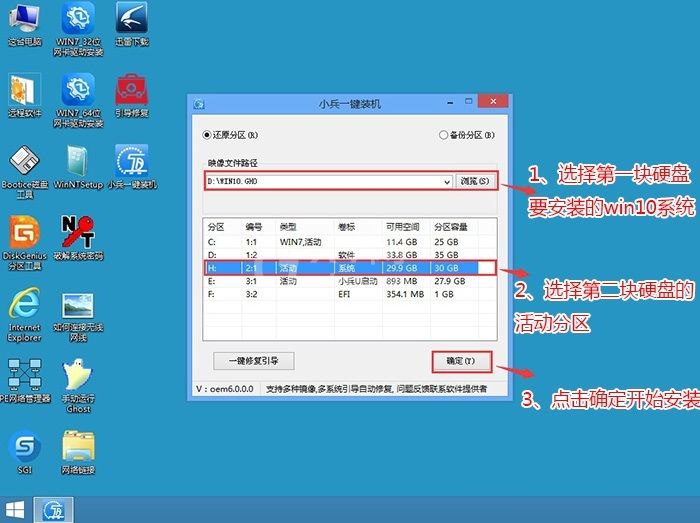
Task: Select partition row H: 系统 30 GB
Action: [350, 268]
